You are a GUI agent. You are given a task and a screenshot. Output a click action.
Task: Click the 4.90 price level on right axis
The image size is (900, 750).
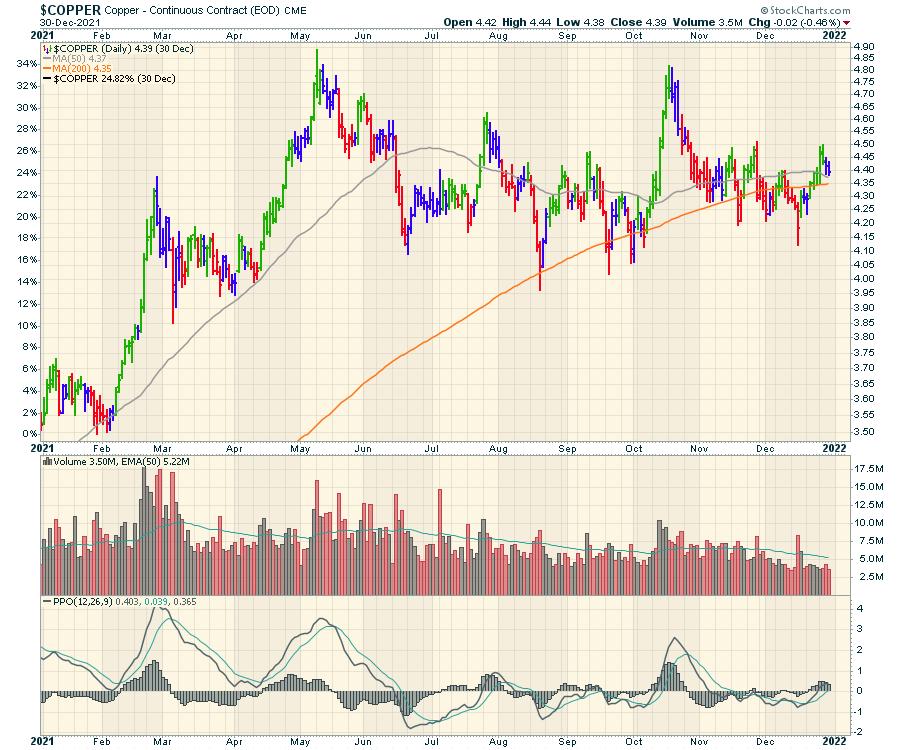click(x=863, y=47)
